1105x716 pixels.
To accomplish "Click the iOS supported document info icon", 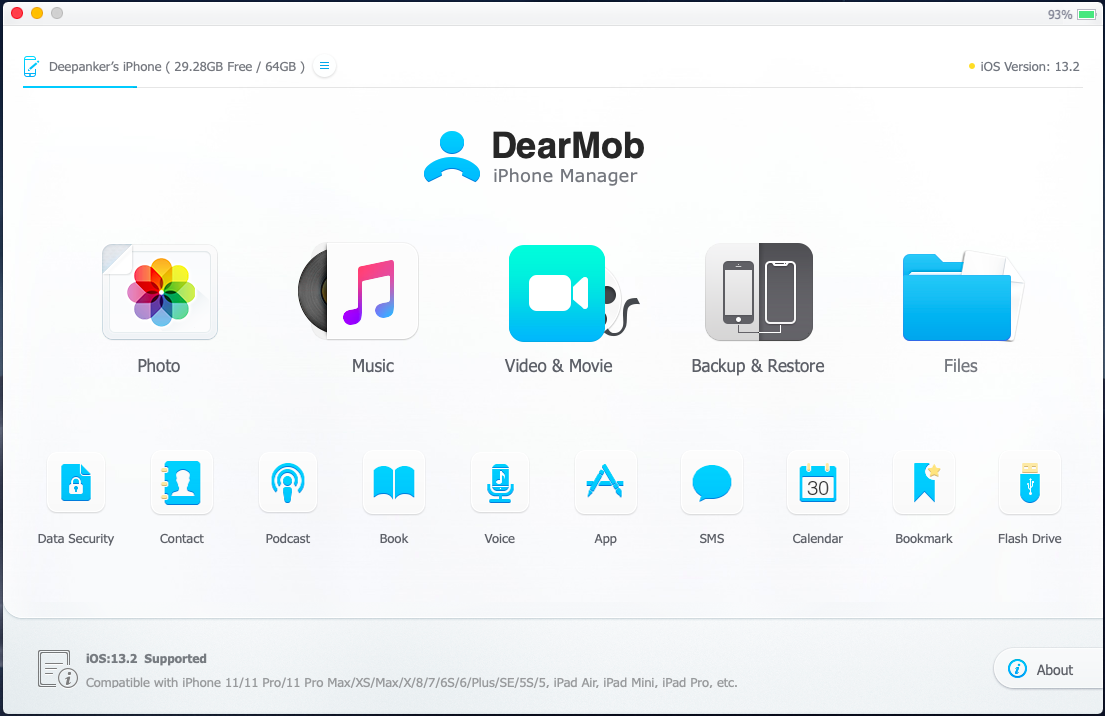I will tap(57, 669).
